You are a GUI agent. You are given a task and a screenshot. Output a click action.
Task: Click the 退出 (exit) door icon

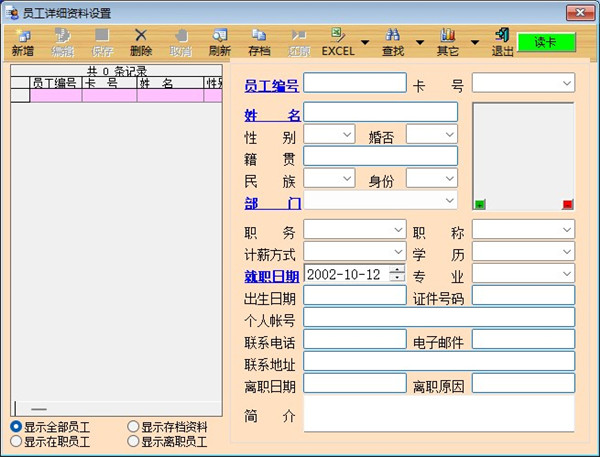pyautogui.click(x=502, y=35)
